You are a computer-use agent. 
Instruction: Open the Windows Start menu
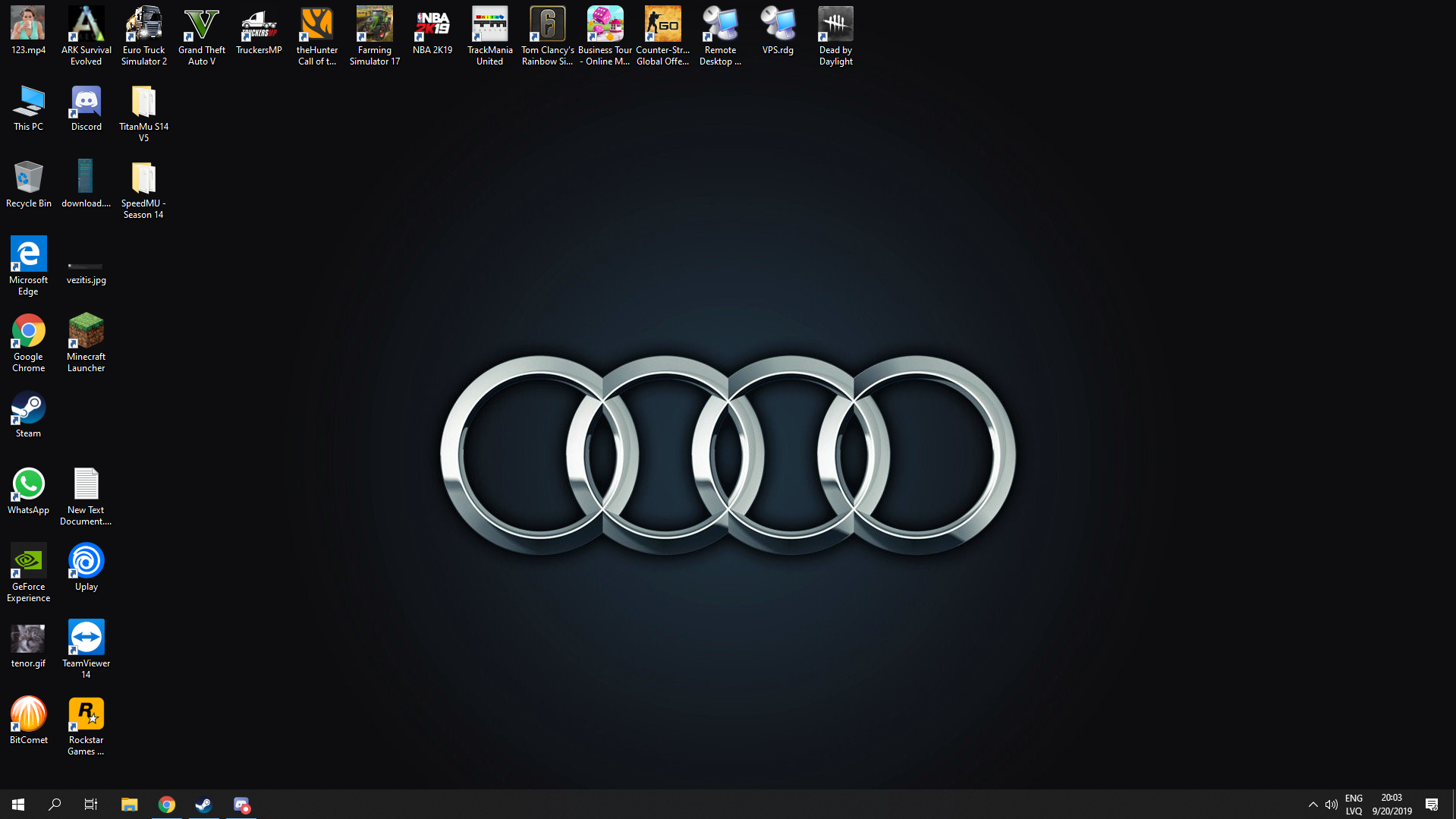pos(18,805)
